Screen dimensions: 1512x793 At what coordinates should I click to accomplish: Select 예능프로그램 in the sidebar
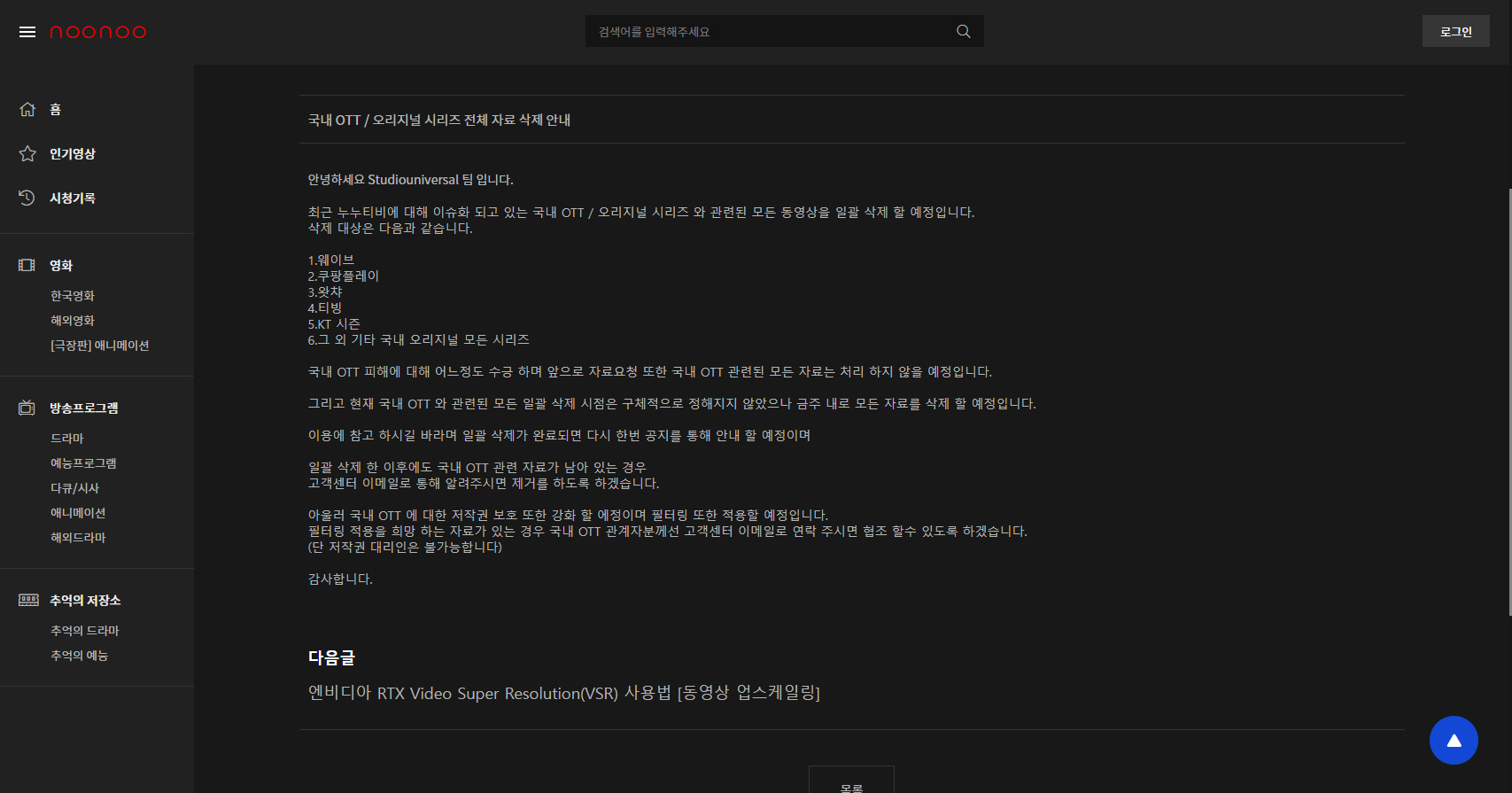83,463
